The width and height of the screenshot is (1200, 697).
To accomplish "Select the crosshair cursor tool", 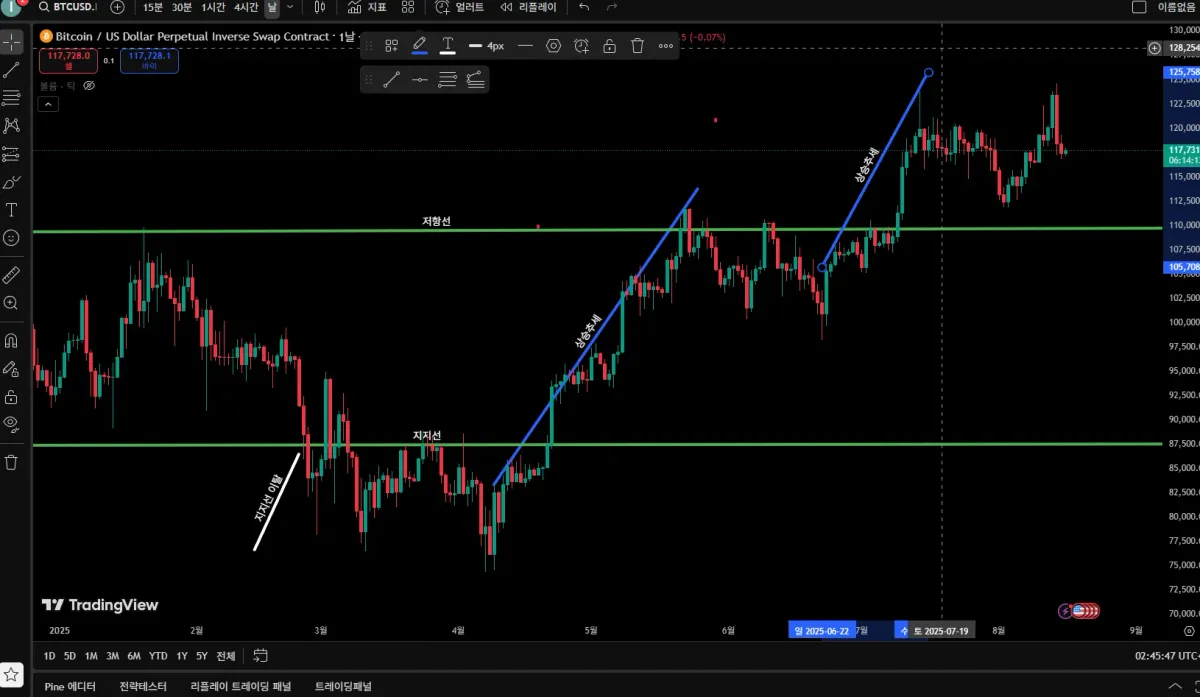I will point(12,42).
